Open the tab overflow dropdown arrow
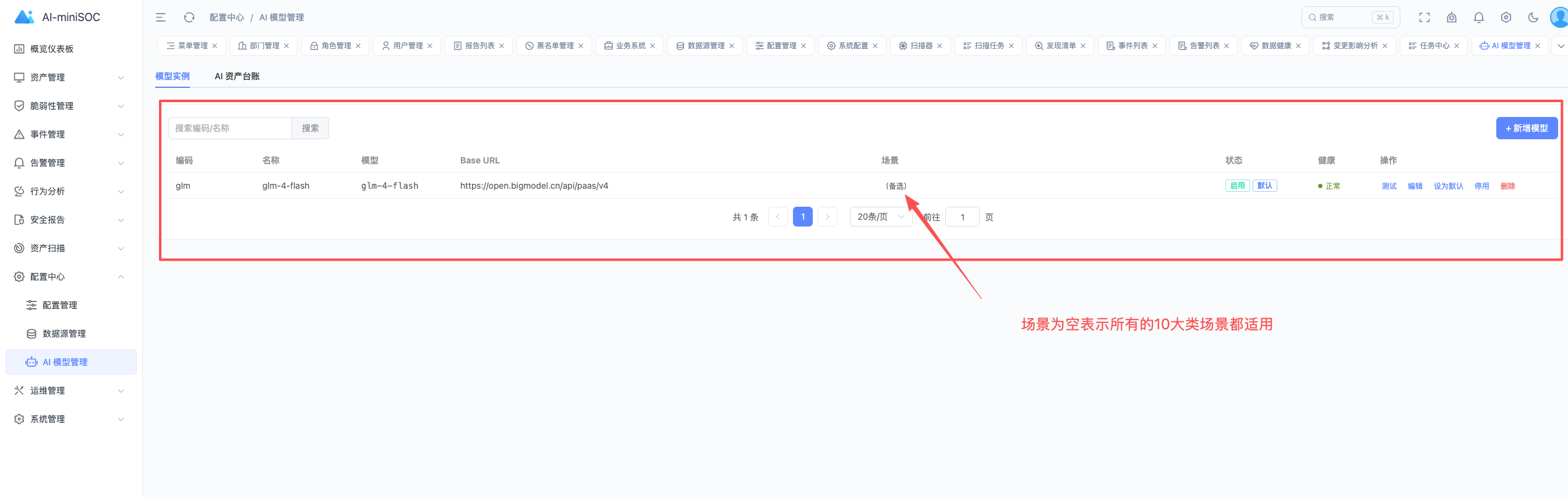This screenshot has height=497, width=1568. click(1561, 46)
